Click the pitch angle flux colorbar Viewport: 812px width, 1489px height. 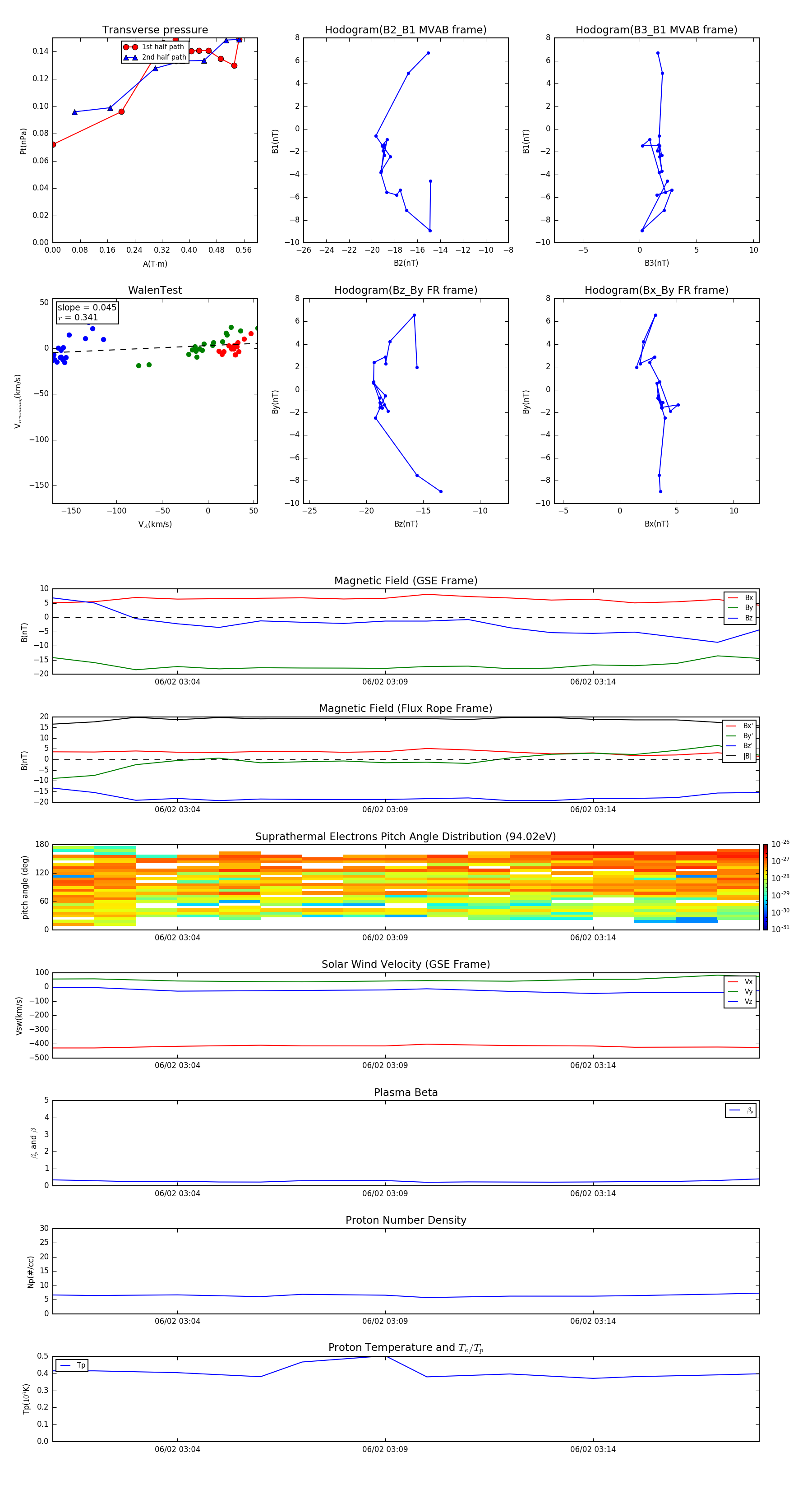point(765,887)
